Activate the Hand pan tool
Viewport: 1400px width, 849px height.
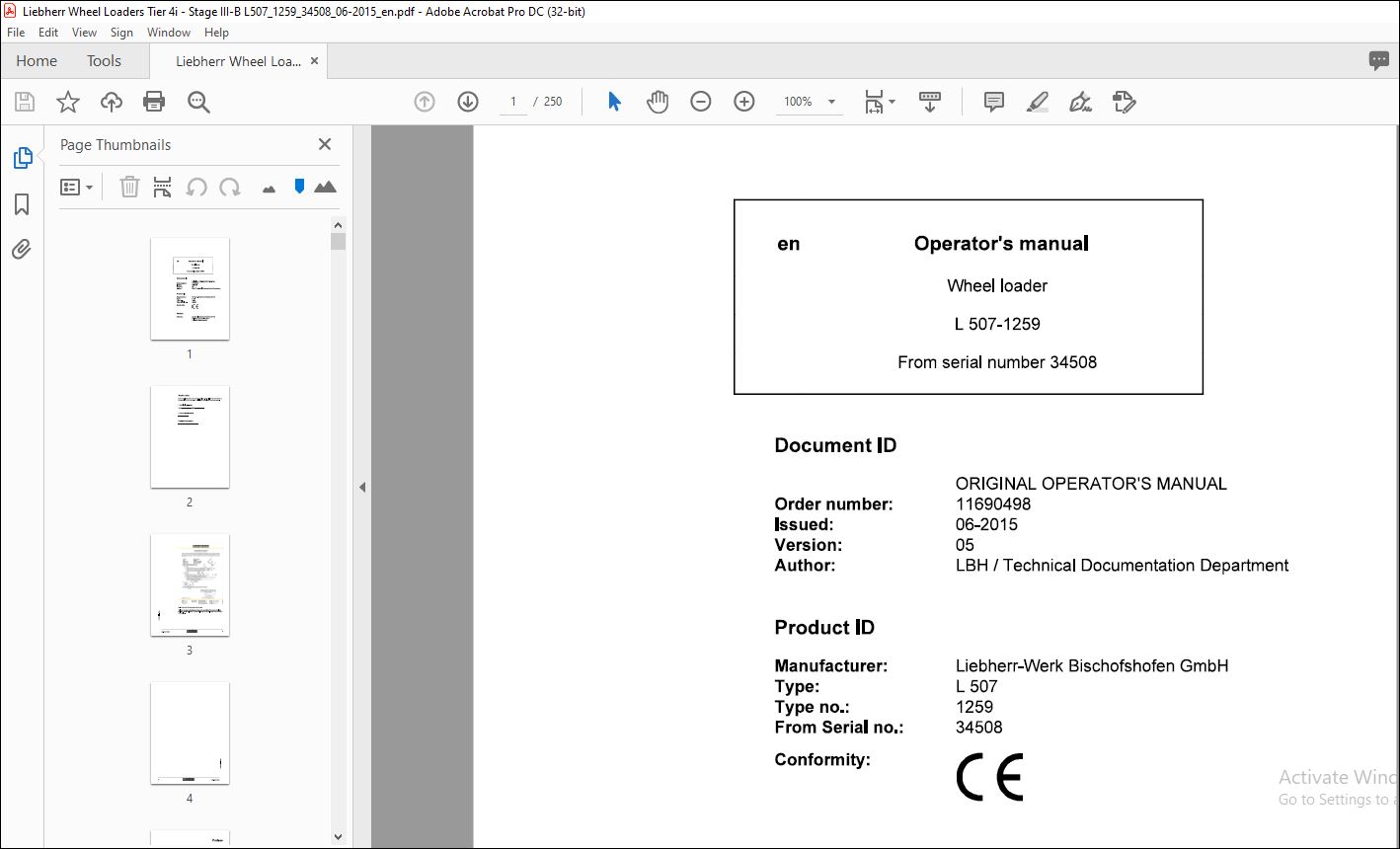click(658, 102)
